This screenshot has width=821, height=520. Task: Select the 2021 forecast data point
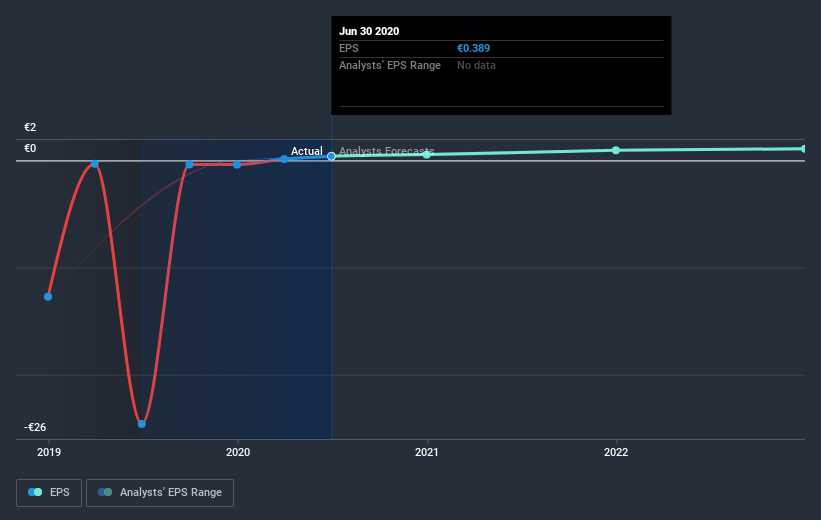pos(427,154)
